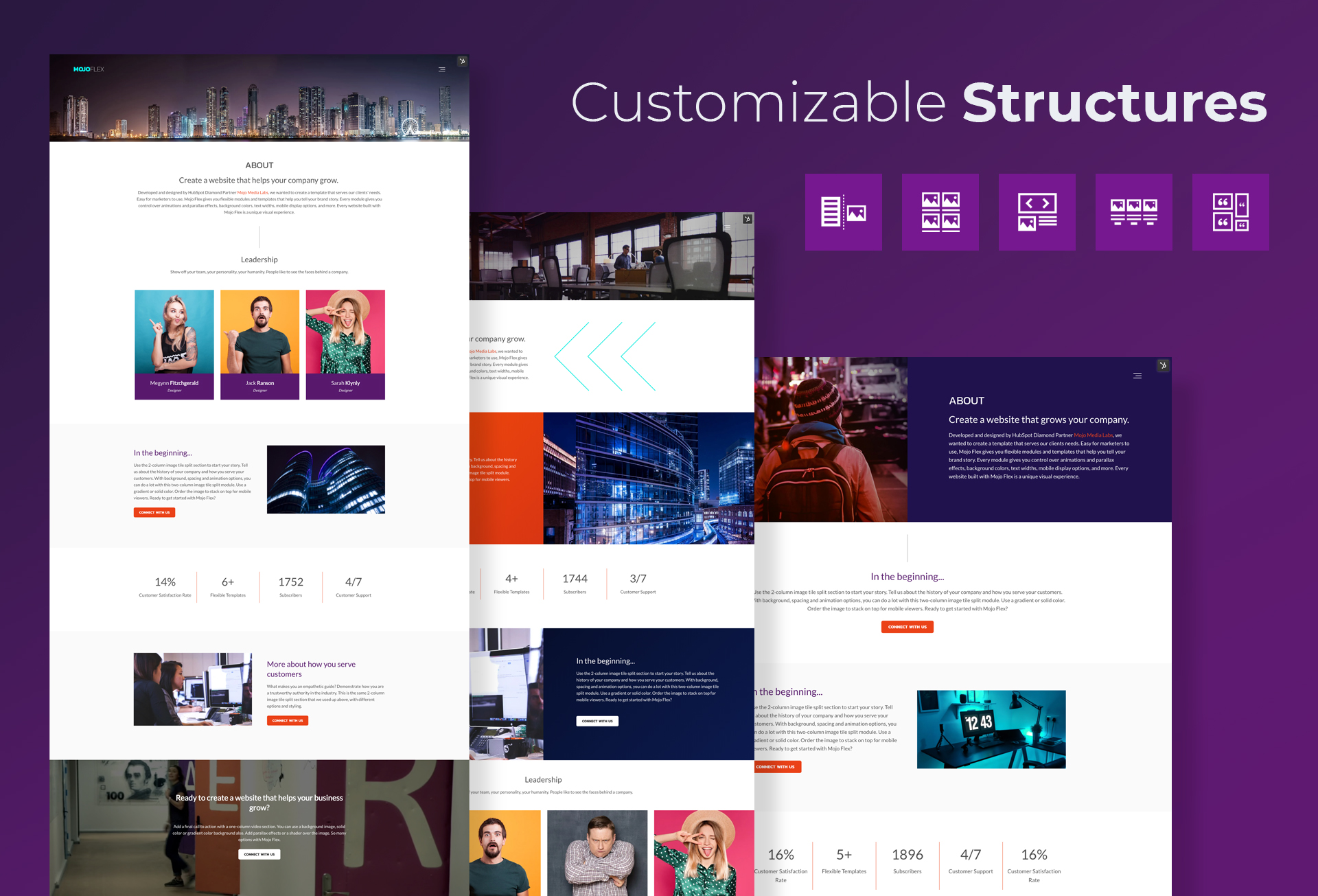Click HubSpot sprocket icon on skyline page

point(463,61)
